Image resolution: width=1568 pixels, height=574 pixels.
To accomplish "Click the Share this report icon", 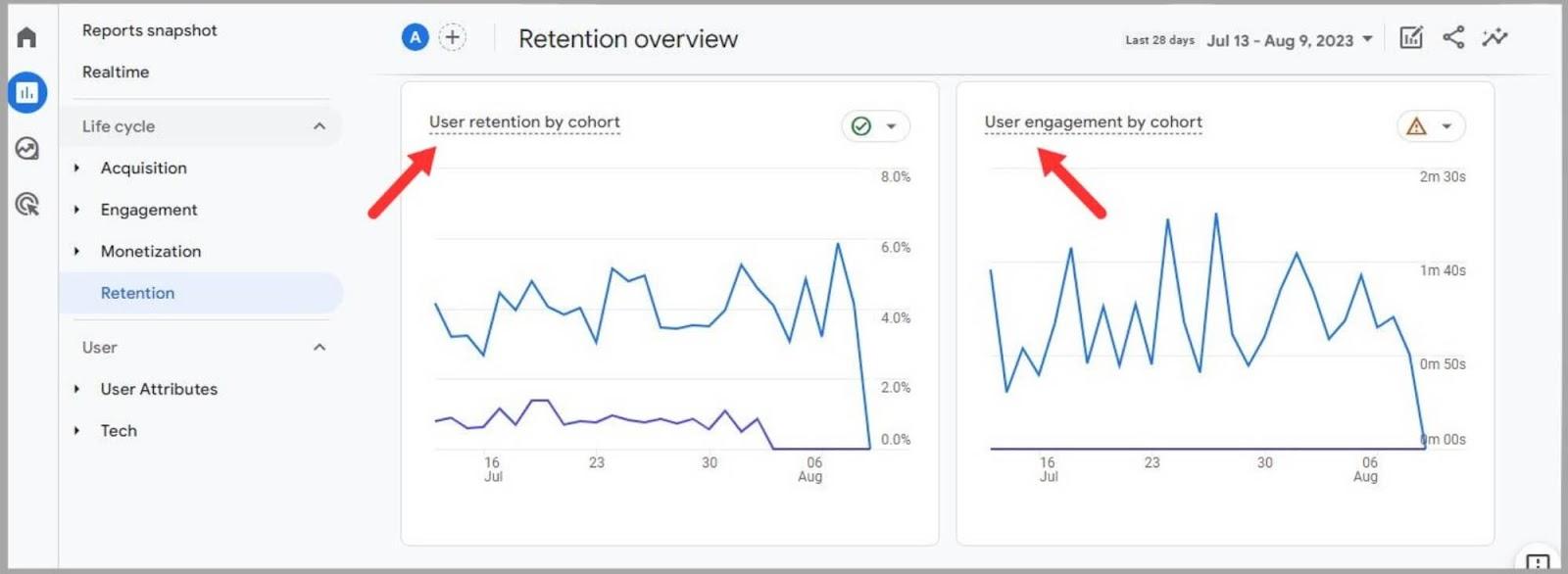I will 1452,38.
